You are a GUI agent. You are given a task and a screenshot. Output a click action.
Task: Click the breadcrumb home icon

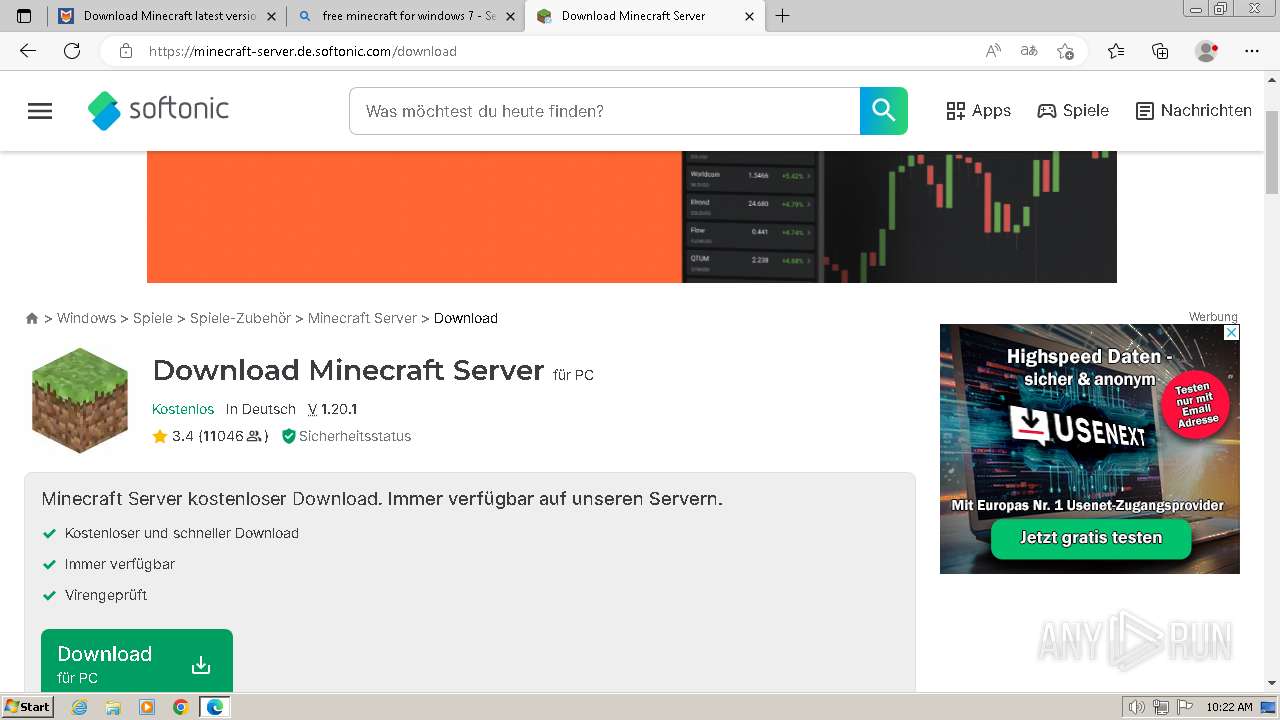(x=32, y=318)
